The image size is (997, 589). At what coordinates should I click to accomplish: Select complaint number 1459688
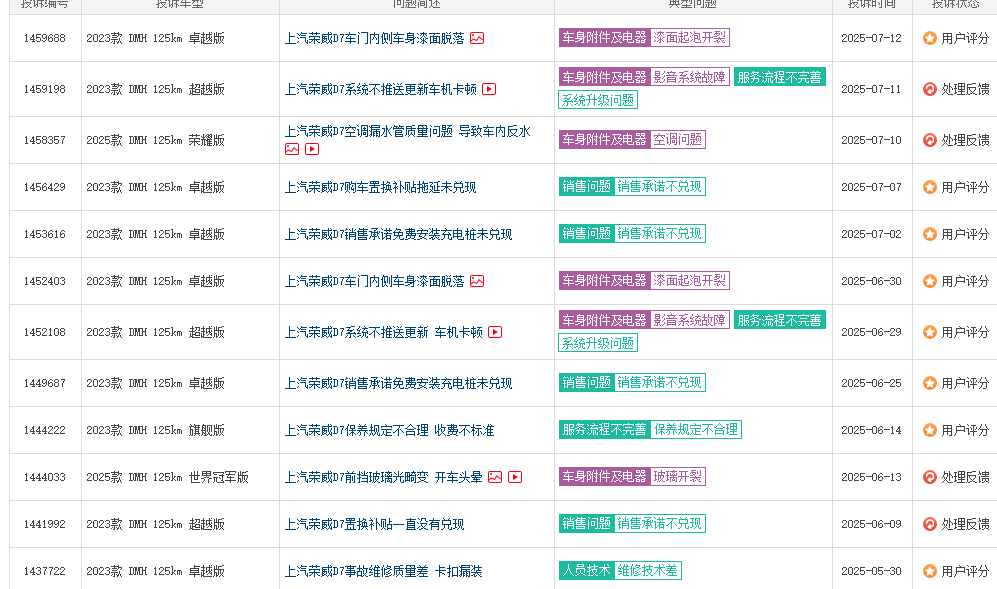click(x=45, y=38)
